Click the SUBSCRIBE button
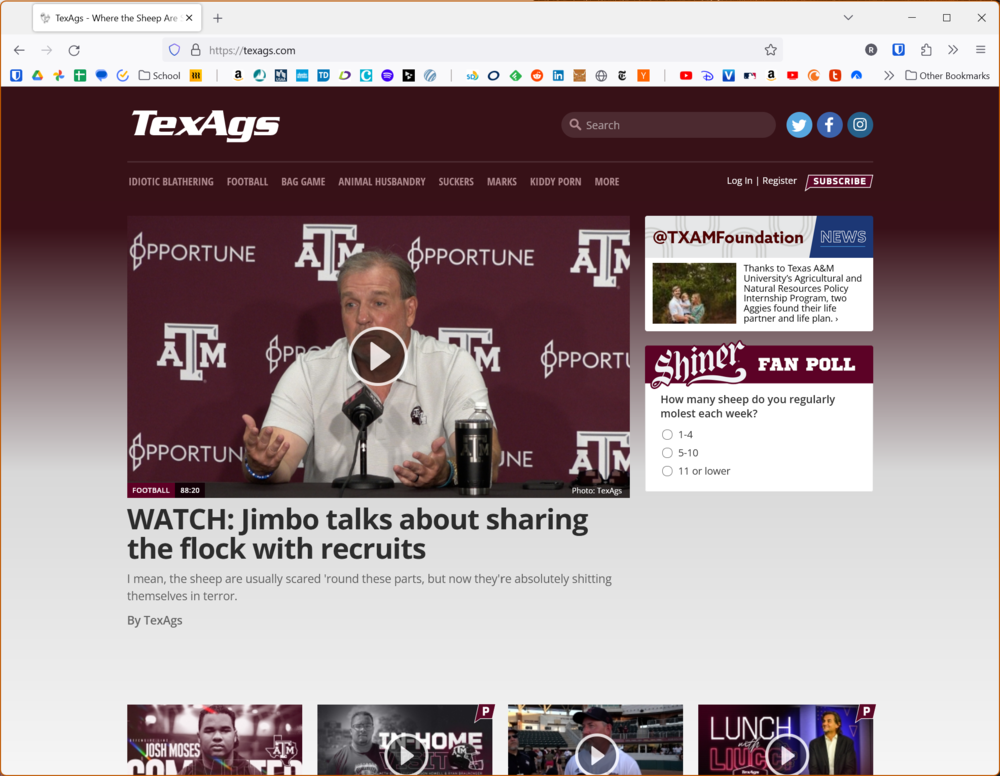1000x776 pixels. point(838,182)
